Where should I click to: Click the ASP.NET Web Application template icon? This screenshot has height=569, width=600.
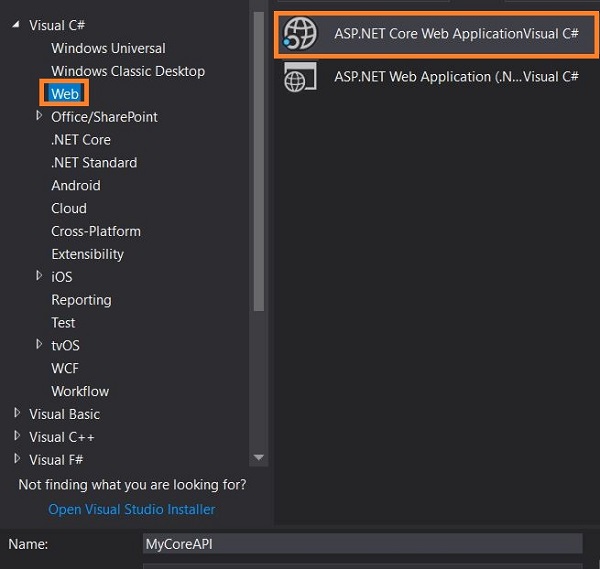point(300,77)
